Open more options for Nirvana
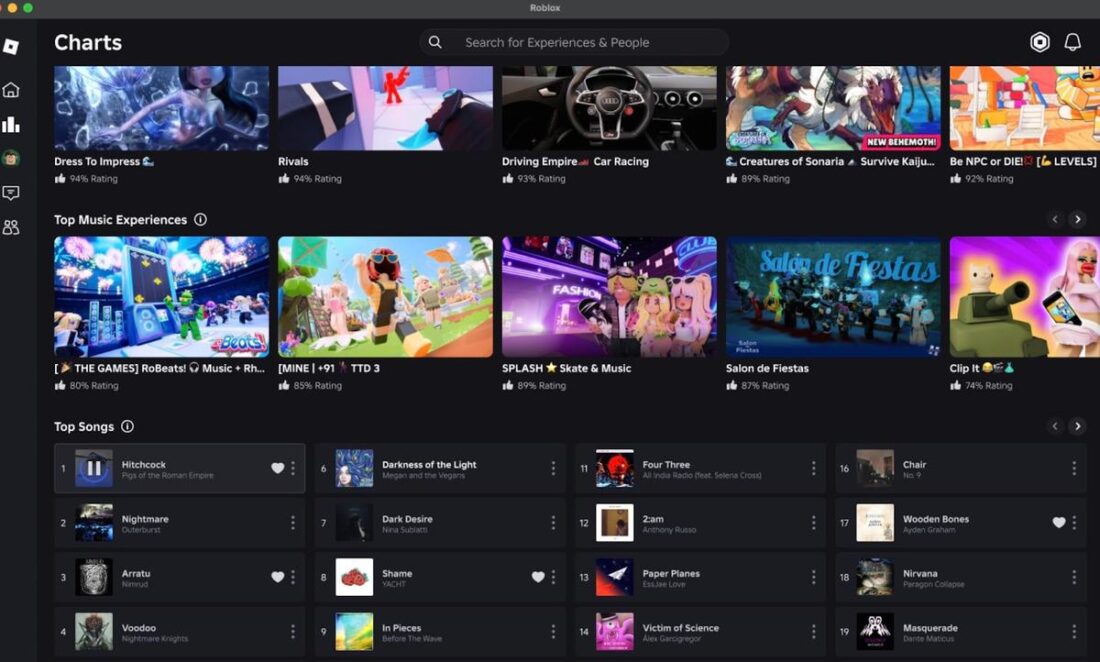This screenshot has height=662, width=1100. (1074, 577)
